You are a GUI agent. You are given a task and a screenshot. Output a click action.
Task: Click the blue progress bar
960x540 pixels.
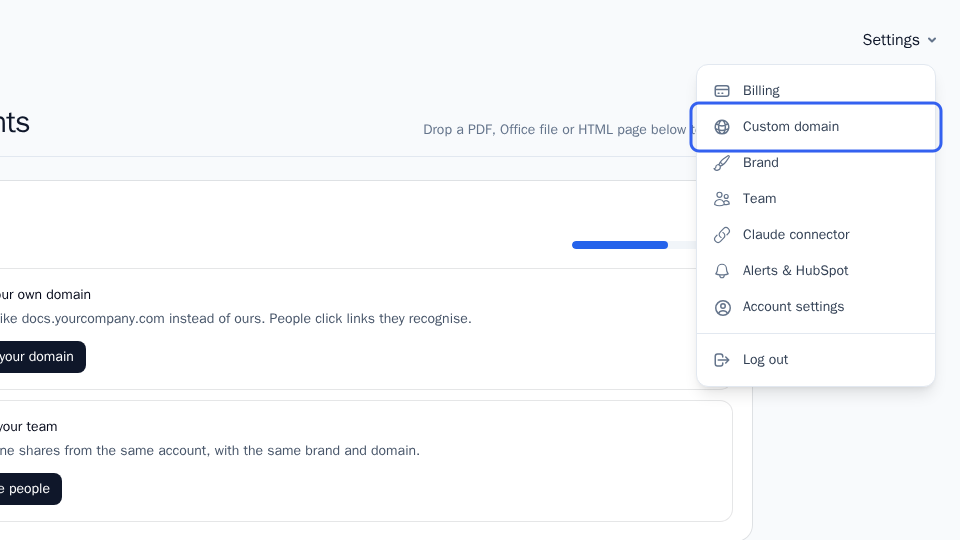[x=620, y=245]
